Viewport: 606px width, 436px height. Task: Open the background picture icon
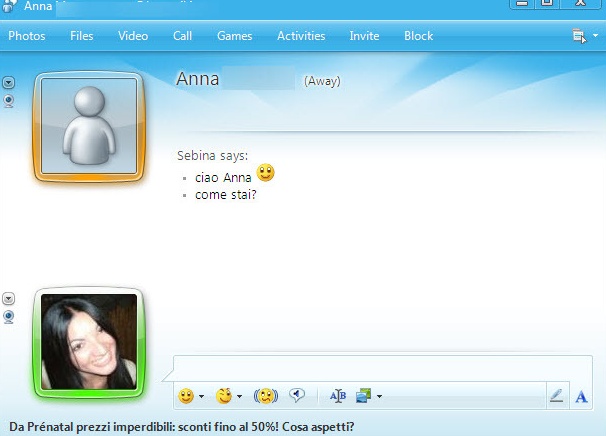pos(363,396)
